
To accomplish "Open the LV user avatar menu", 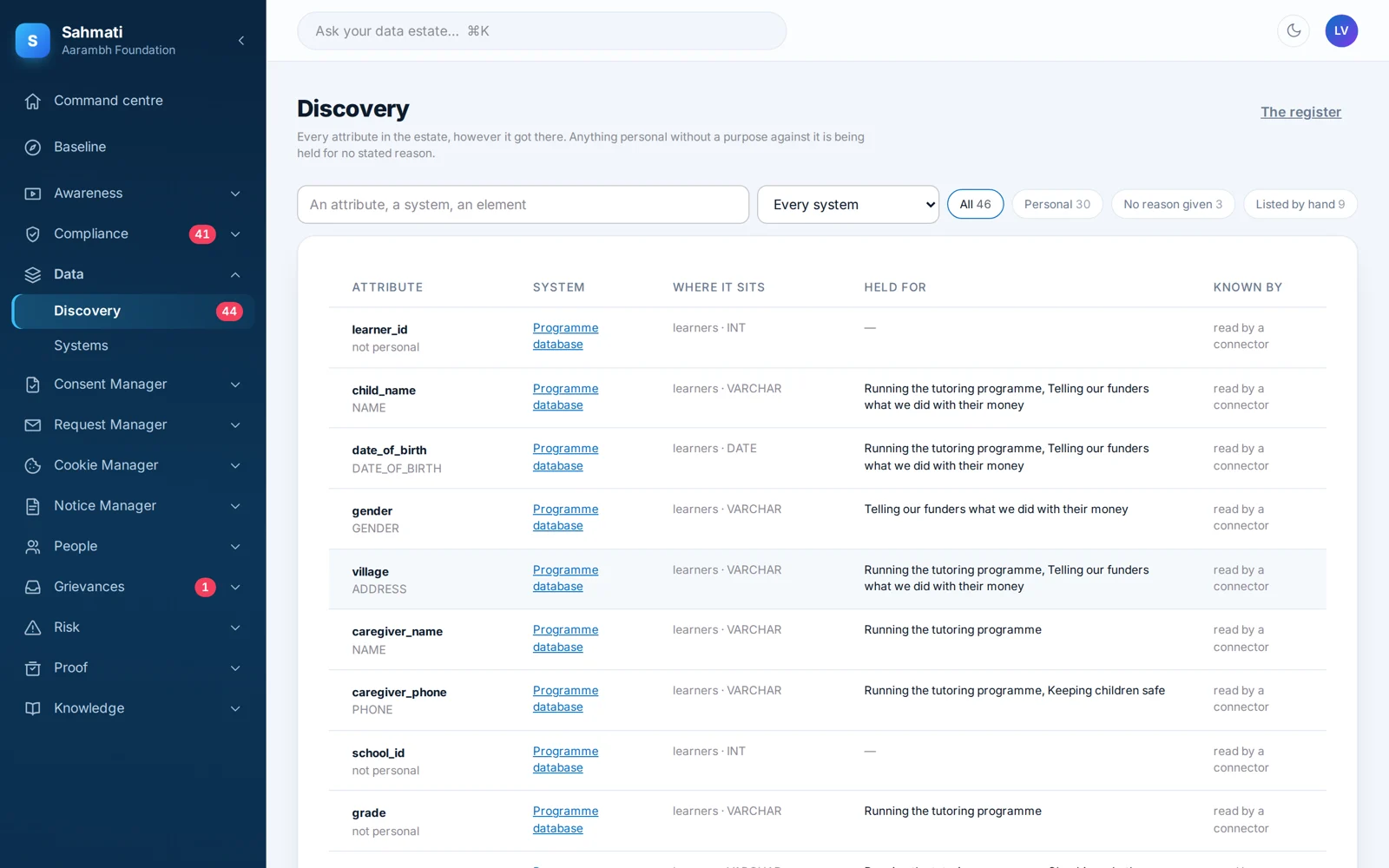I will point(1341,30).
